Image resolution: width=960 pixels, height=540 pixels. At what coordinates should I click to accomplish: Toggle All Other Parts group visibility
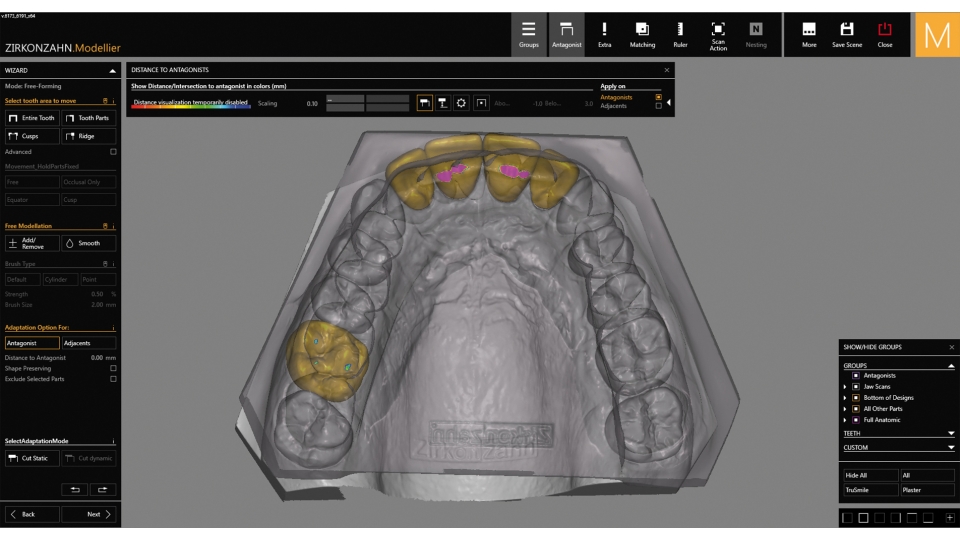(856, 408)
